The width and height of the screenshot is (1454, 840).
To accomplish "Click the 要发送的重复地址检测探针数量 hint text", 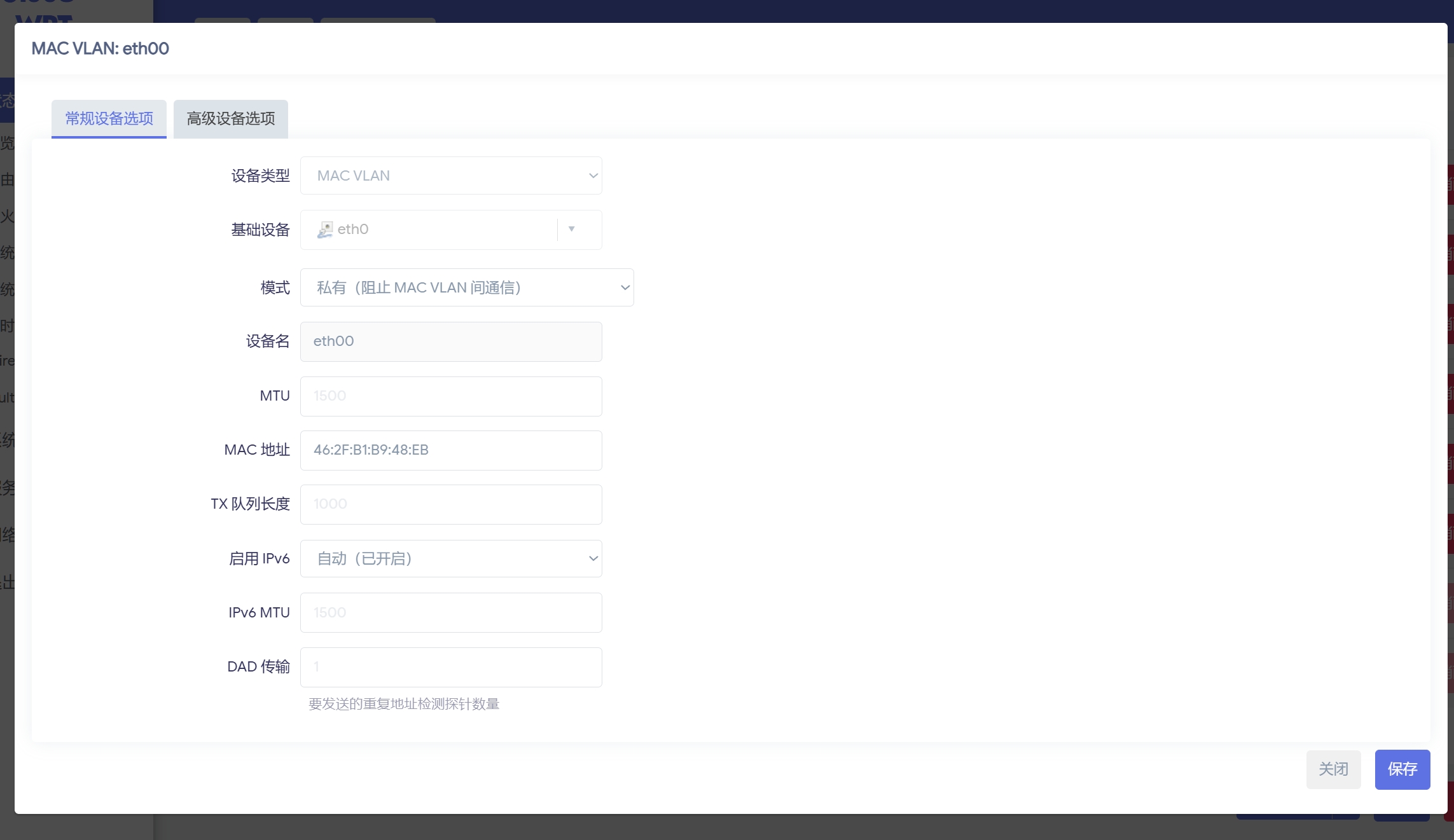I will pyautogui.click(x=404, y=704).
